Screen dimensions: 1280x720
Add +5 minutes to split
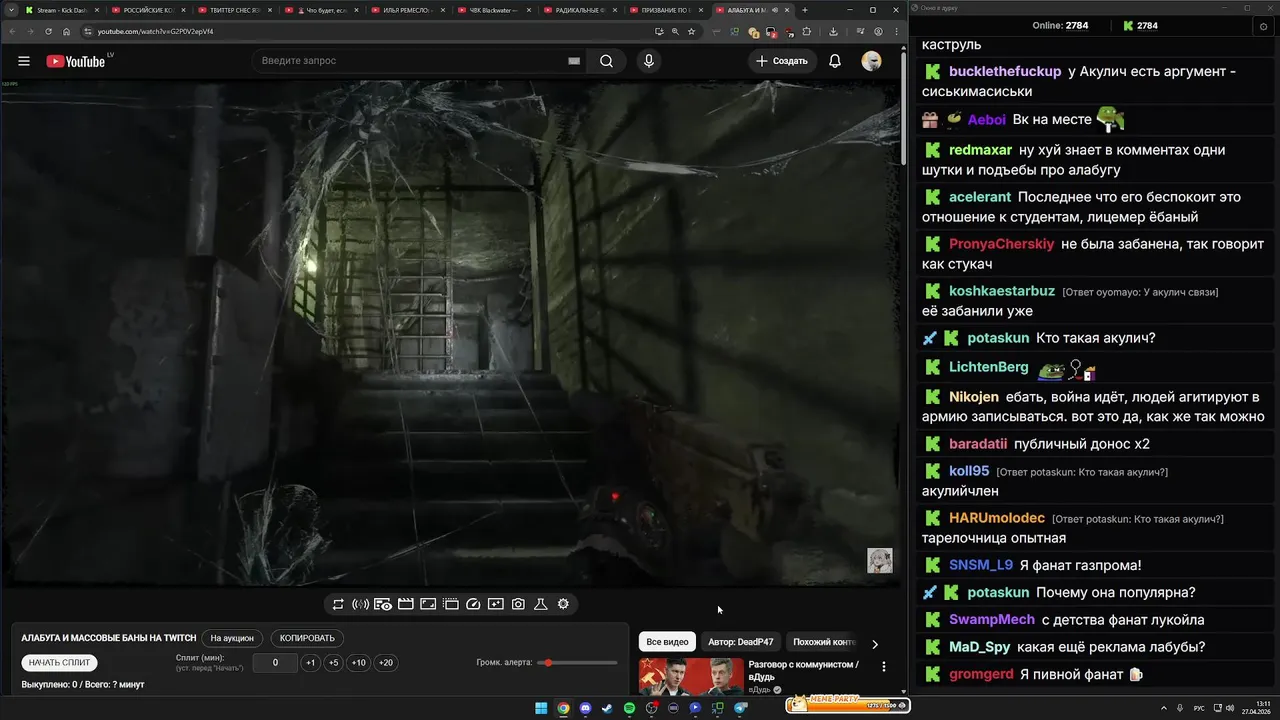coord(334,662)
